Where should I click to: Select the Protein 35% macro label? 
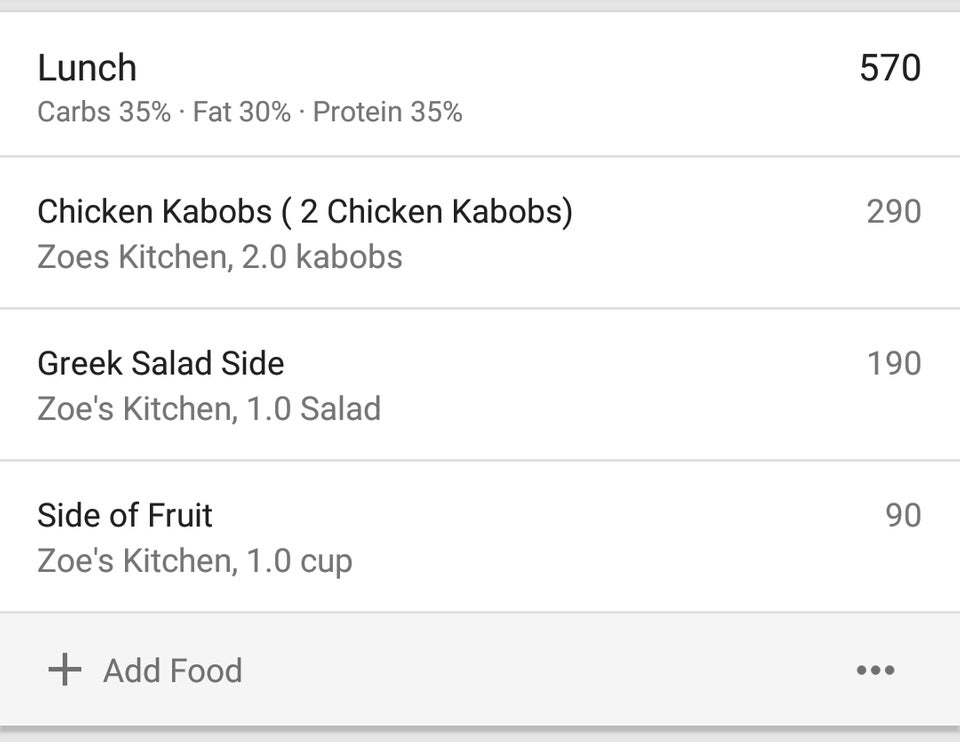[386, 111]
